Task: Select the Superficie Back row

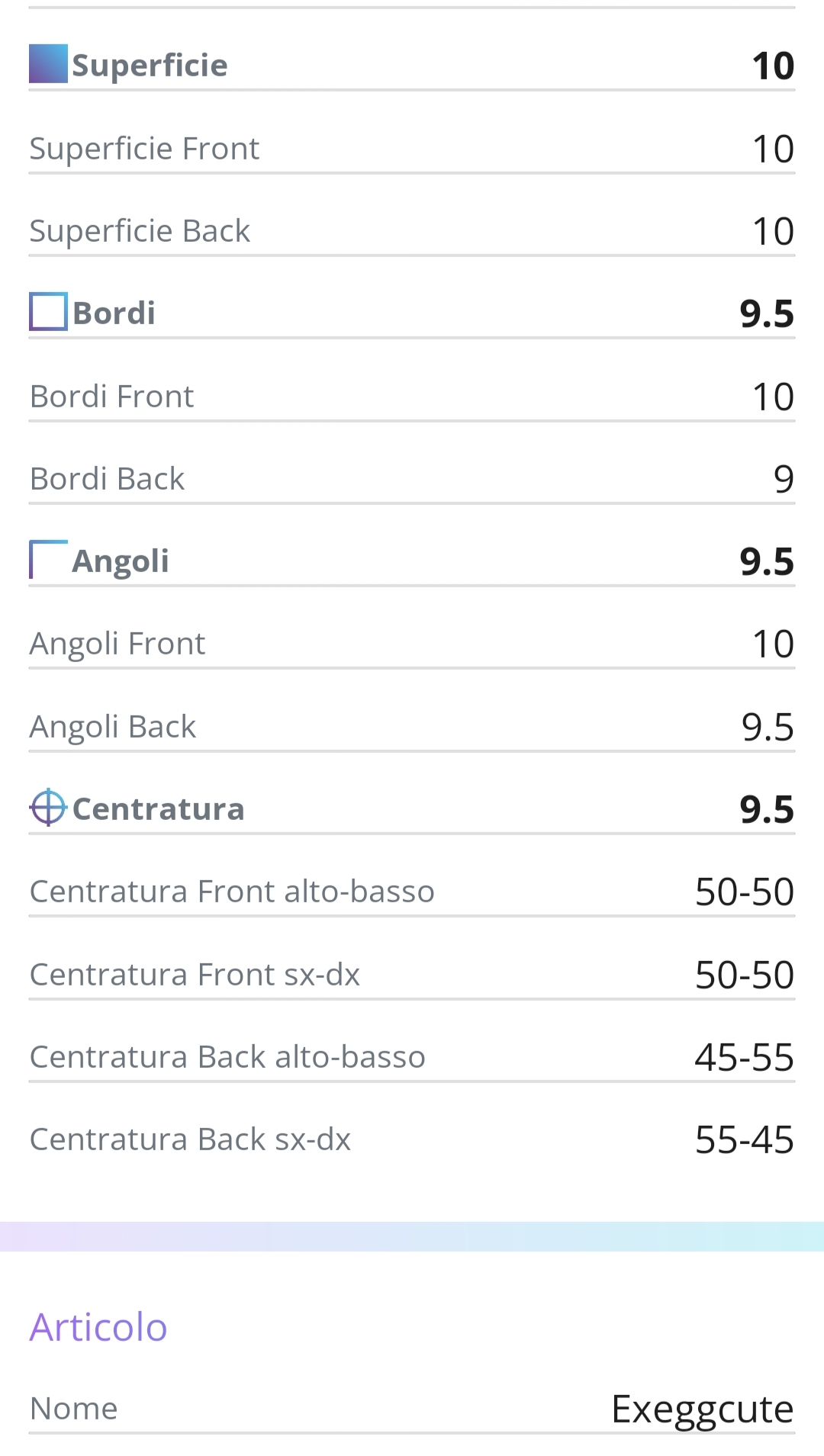Action: coord(412,230)
